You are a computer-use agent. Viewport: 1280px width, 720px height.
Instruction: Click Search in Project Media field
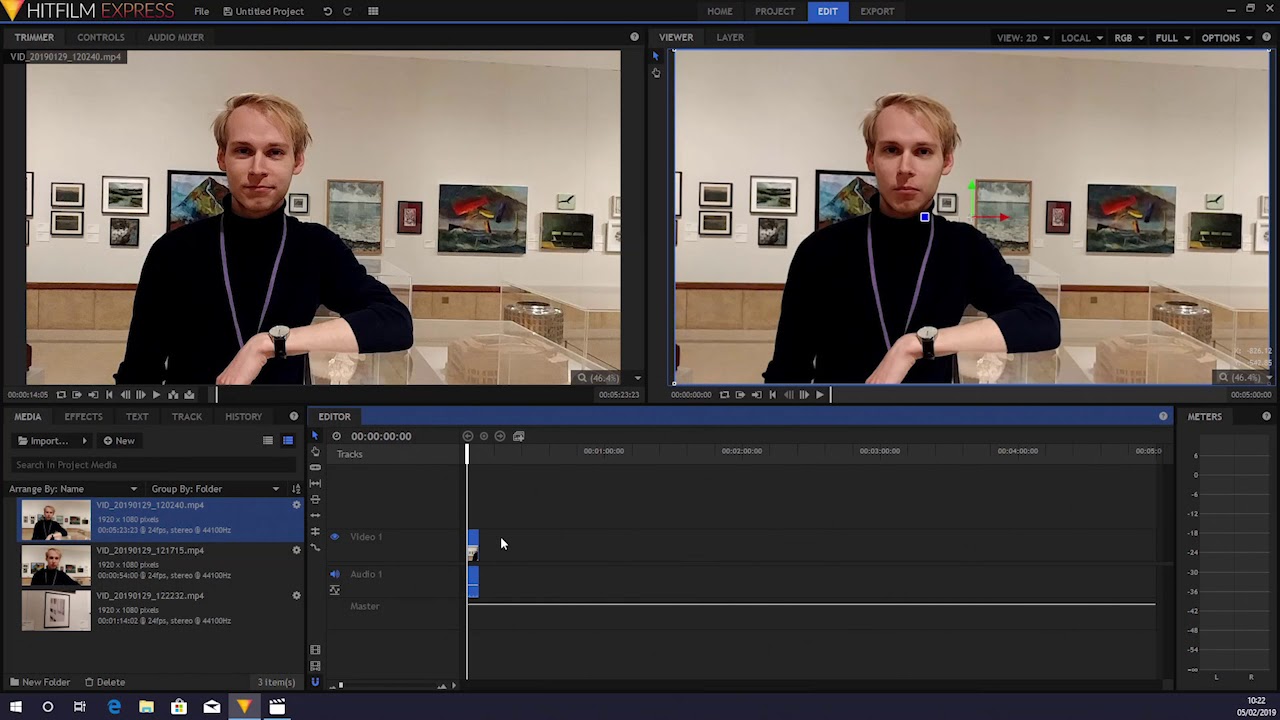tap(151, 465)
